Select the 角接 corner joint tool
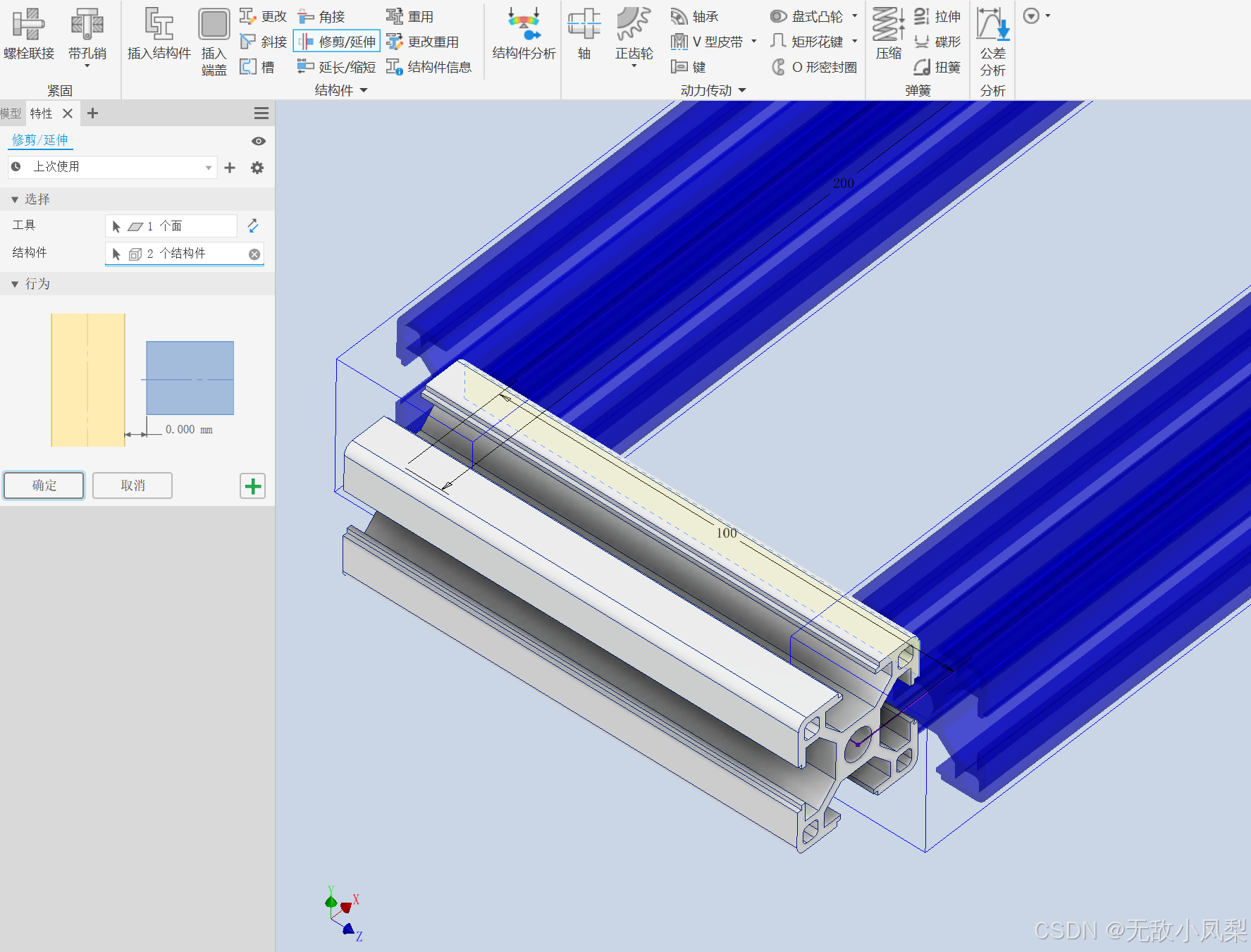 321,16
